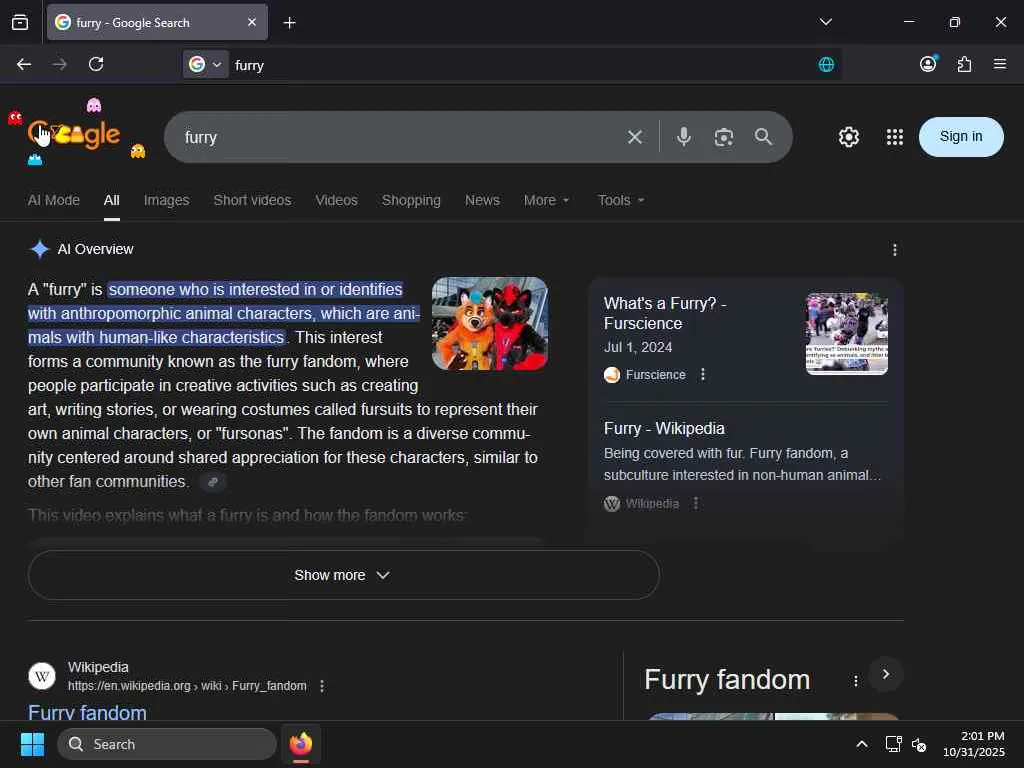Open the en.wikipedia.org Furry_fandom URL
This screenshot has height=768, width=1024.
(187, 686)
